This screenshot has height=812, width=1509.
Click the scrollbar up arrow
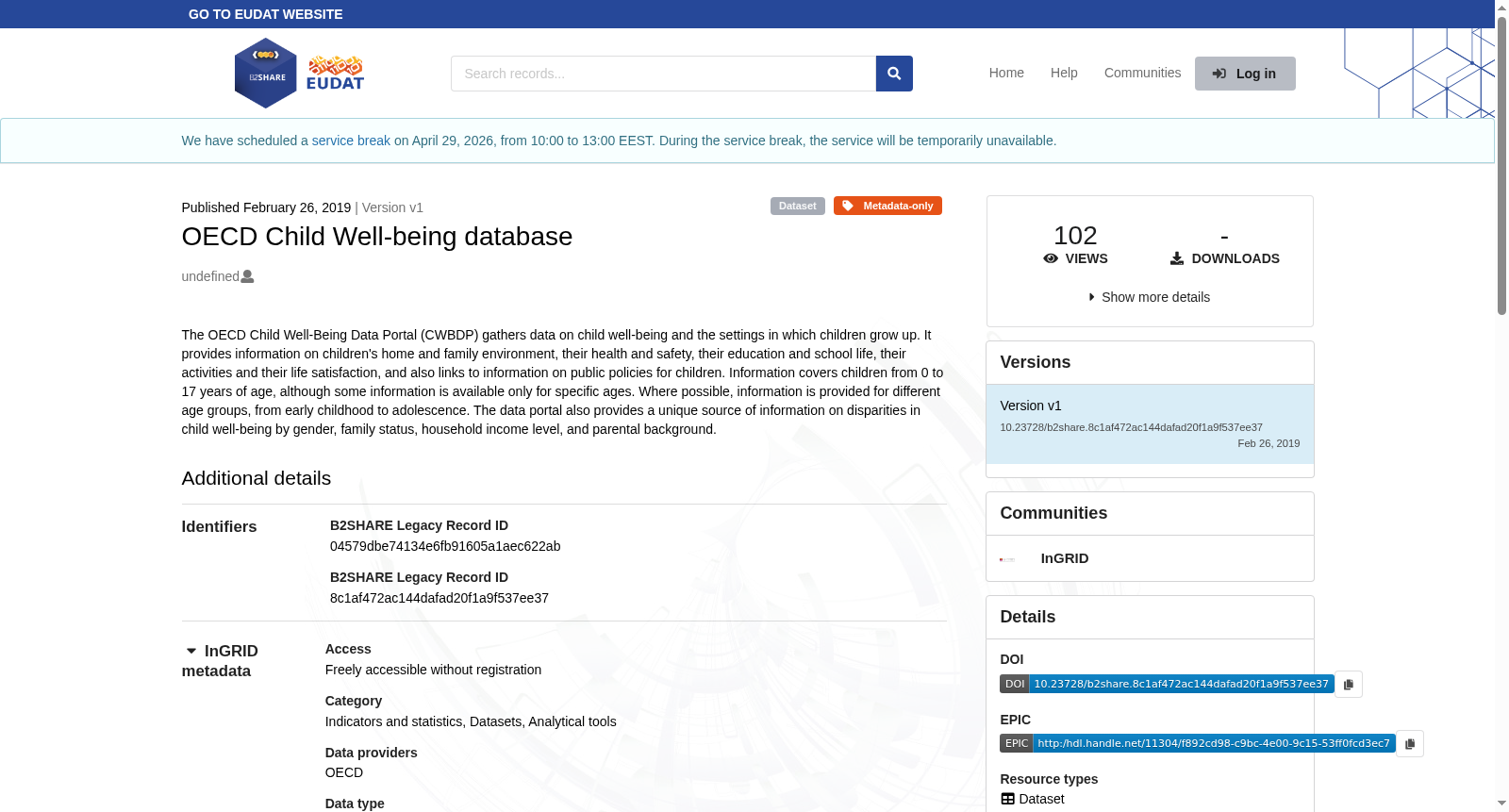1501,8
